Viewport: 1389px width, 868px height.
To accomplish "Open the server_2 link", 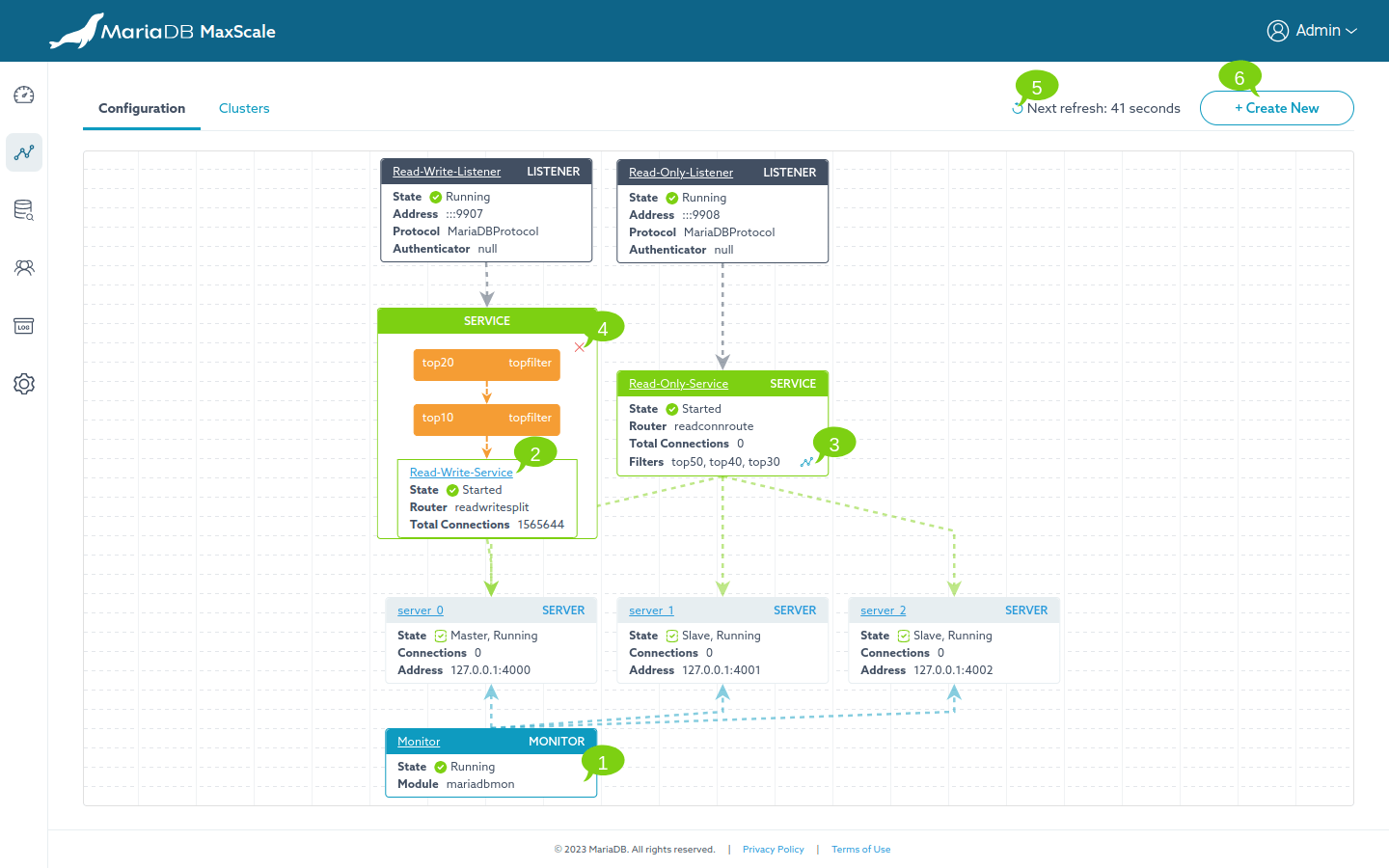I will pyautogui.click(x=884, y=610).
